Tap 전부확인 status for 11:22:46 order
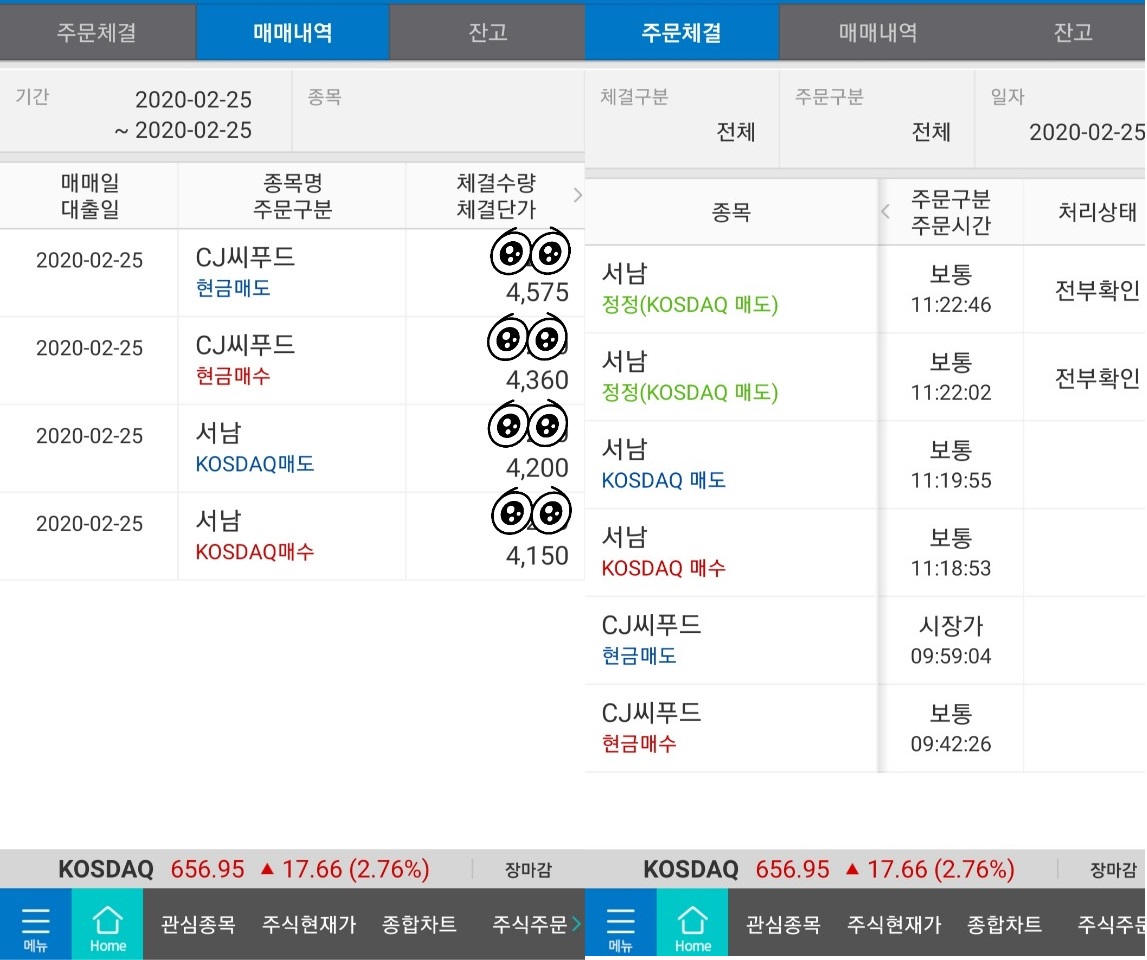The width and height of the screenshot is (1147, 960). tap(1097, 290)
